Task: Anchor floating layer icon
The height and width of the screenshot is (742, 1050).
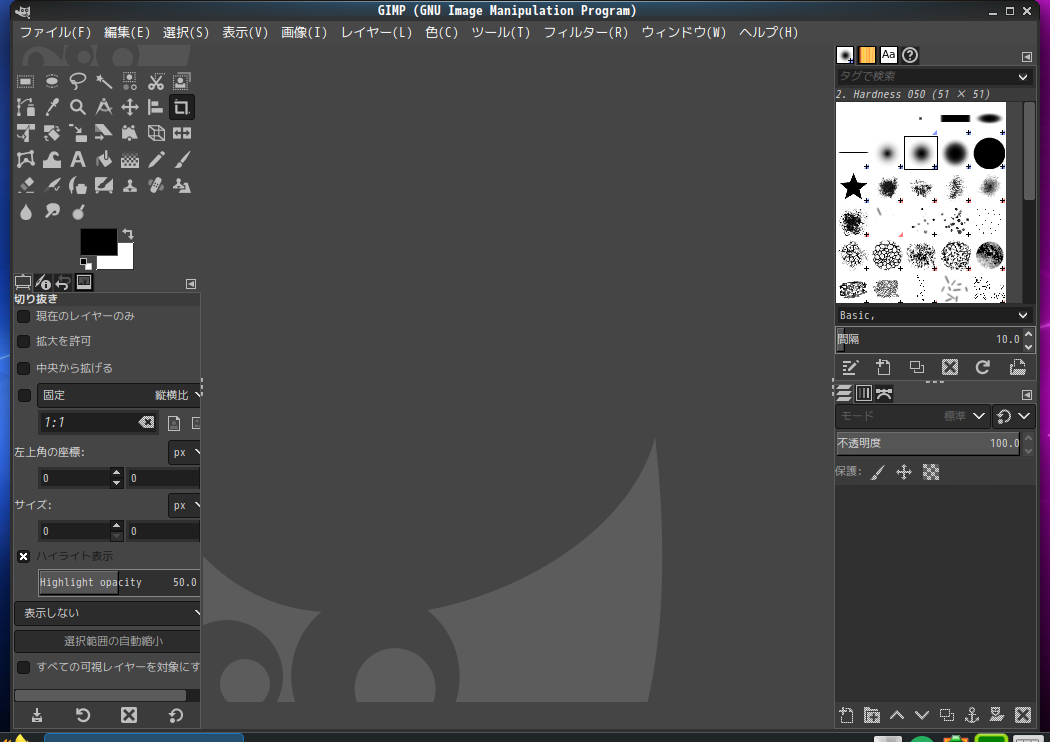Action: pyautogui.click(x=972, y=715)
